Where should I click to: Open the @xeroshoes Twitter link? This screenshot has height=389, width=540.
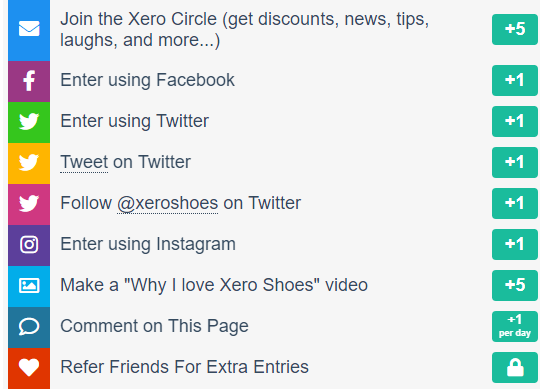(167, 203)
